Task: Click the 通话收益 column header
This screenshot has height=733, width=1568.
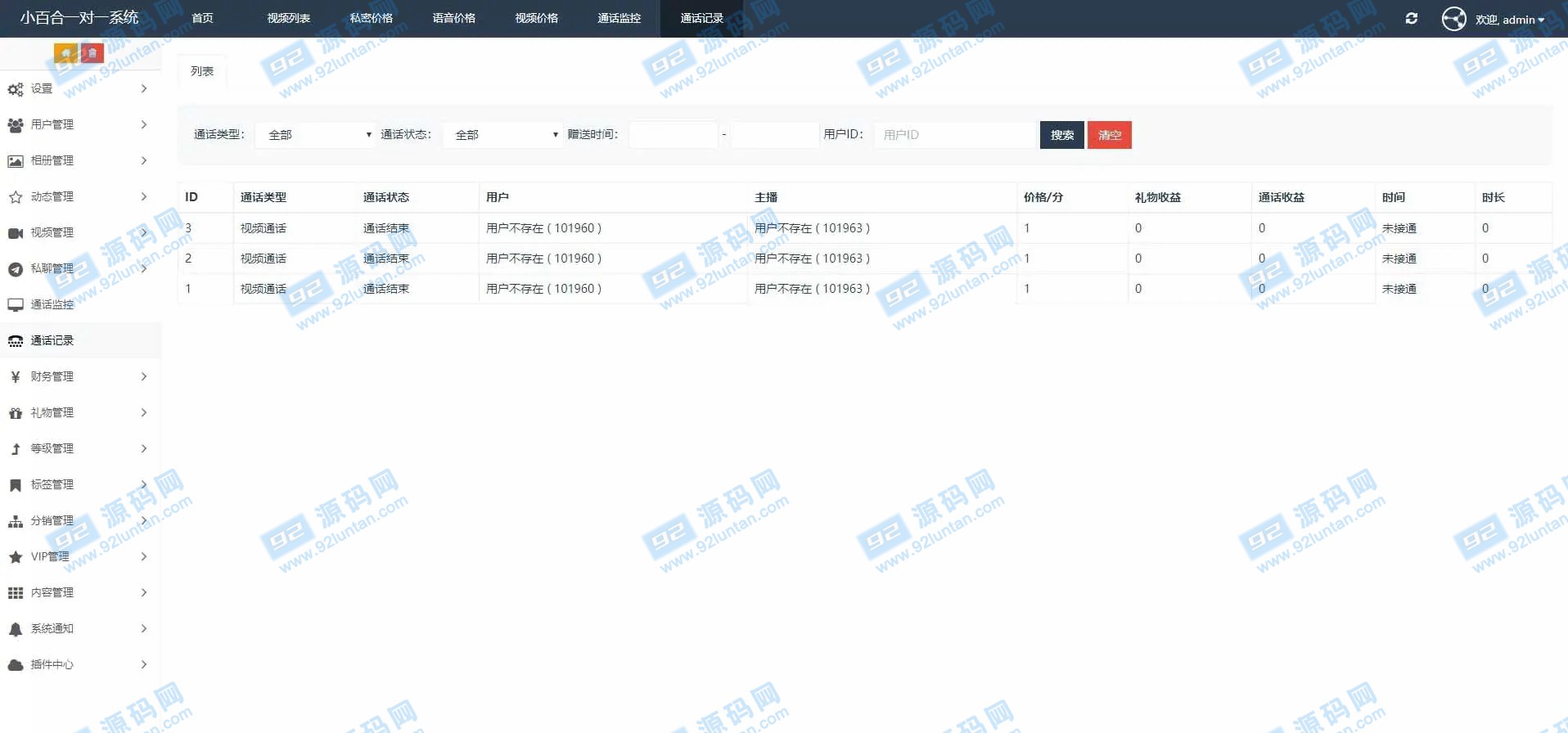Action: 1282,197
